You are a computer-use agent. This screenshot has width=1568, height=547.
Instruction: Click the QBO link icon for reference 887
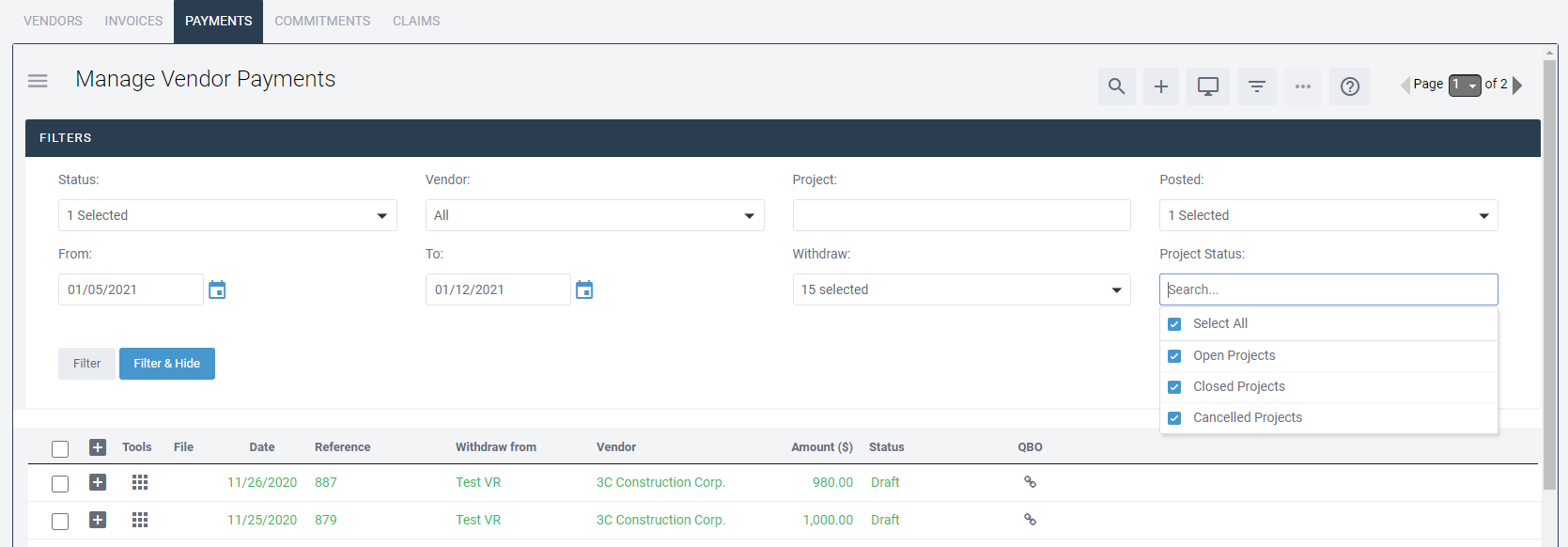point(1030,482)
